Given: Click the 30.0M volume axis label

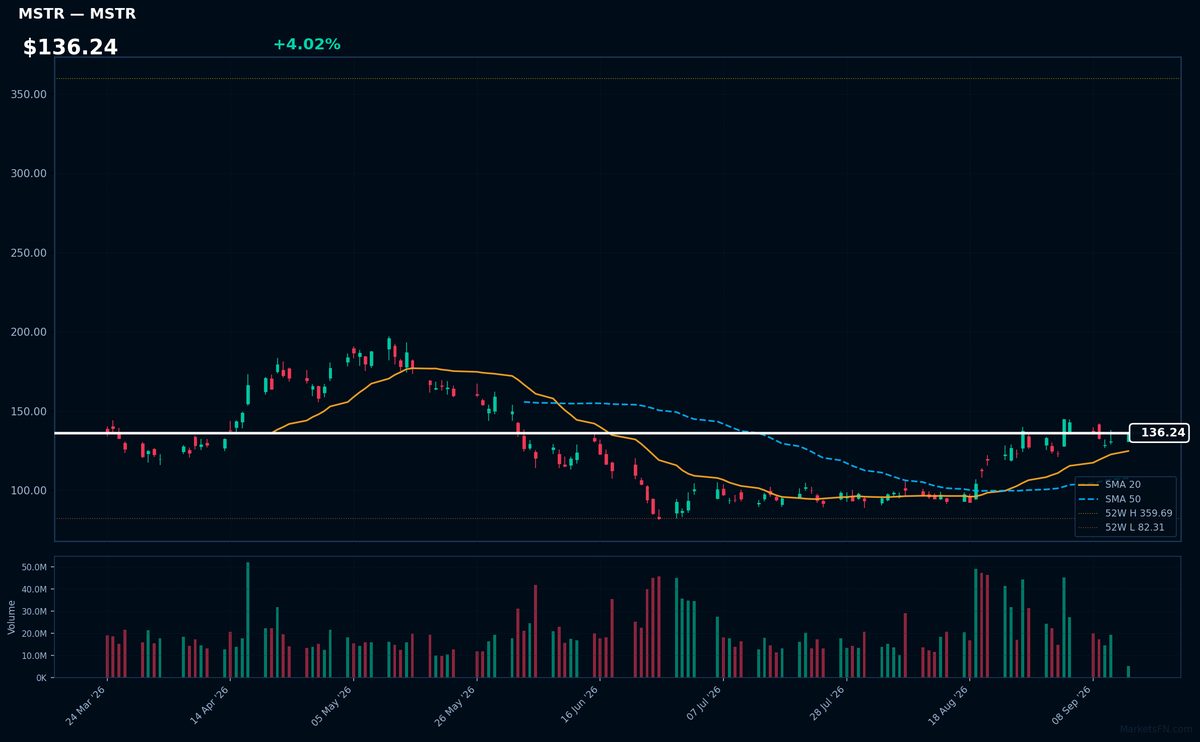Looking at the screenshot, I should 36,611.
